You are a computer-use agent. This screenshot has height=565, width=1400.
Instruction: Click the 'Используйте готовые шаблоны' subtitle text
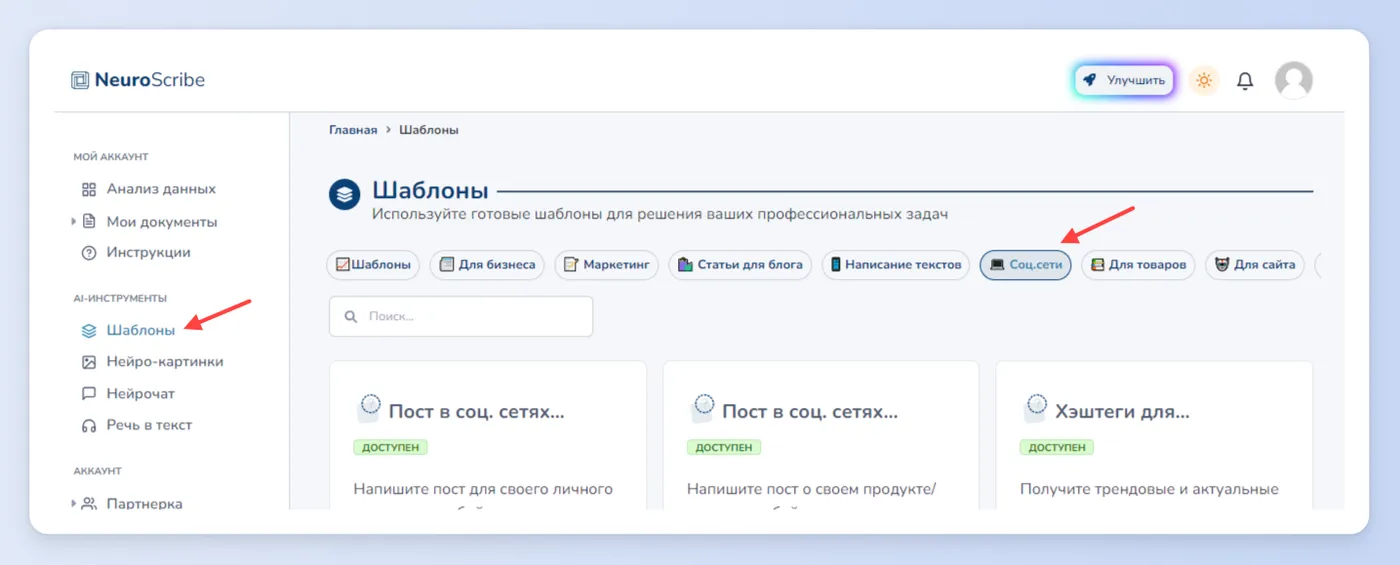(x=660, y=214)
